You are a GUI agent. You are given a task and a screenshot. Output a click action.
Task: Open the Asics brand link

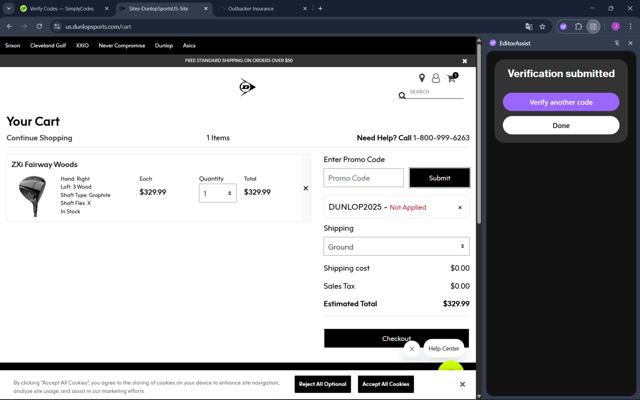(189, 45)
